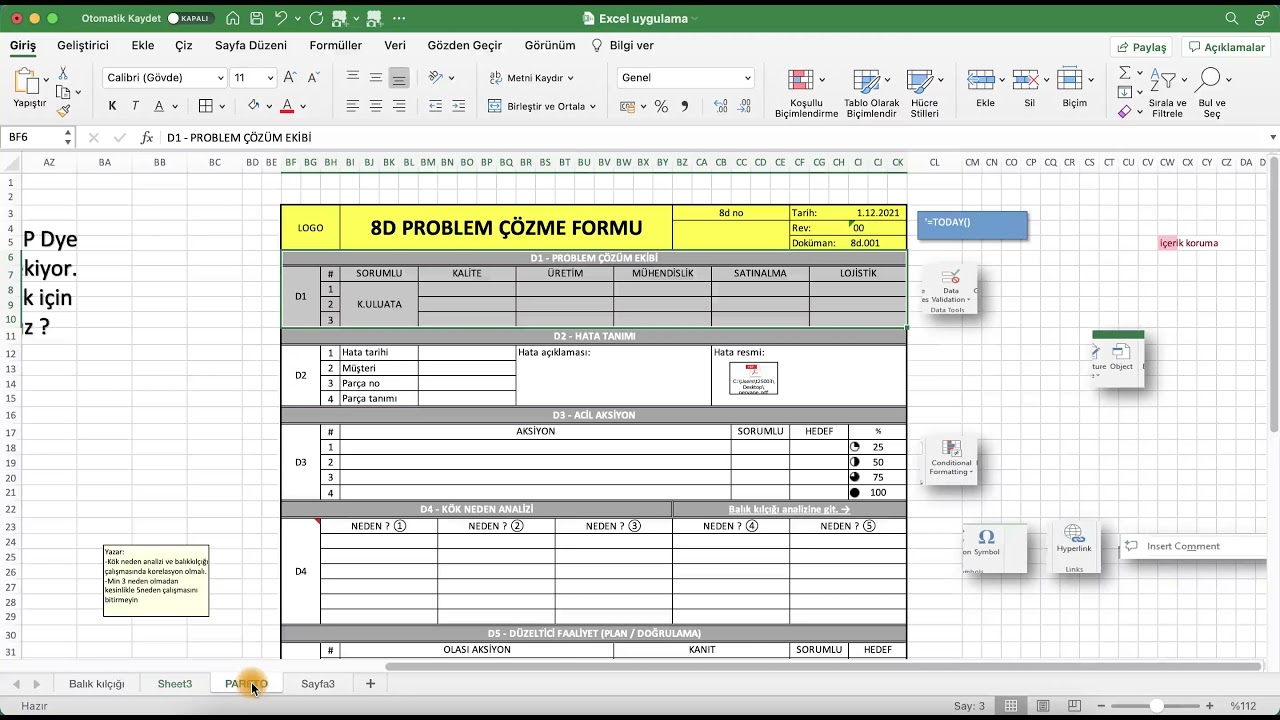Open the Formüller ribbon tab

(336, 46)
